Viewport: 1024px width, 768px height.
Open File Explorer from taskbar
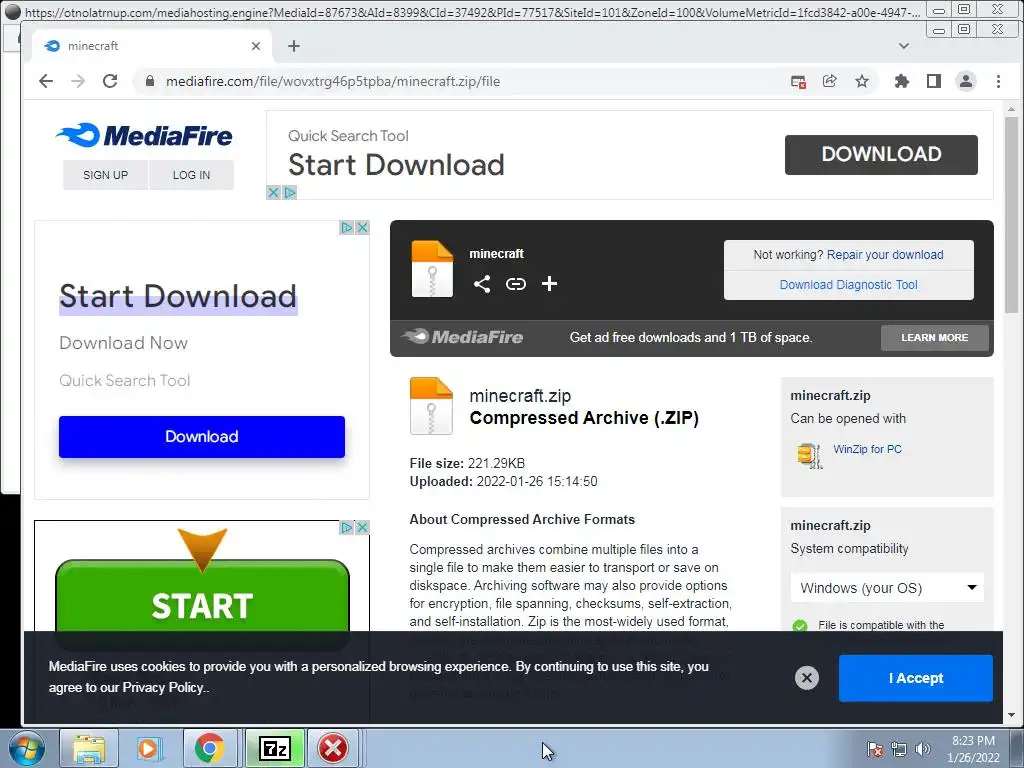[x=89, y=748]
